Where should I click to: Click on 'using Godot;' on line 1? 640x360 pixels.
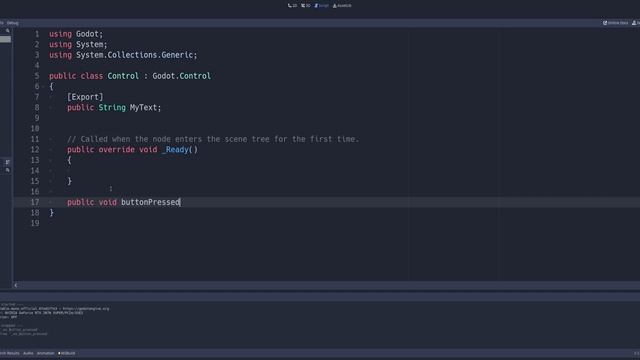tap(76, 34)
